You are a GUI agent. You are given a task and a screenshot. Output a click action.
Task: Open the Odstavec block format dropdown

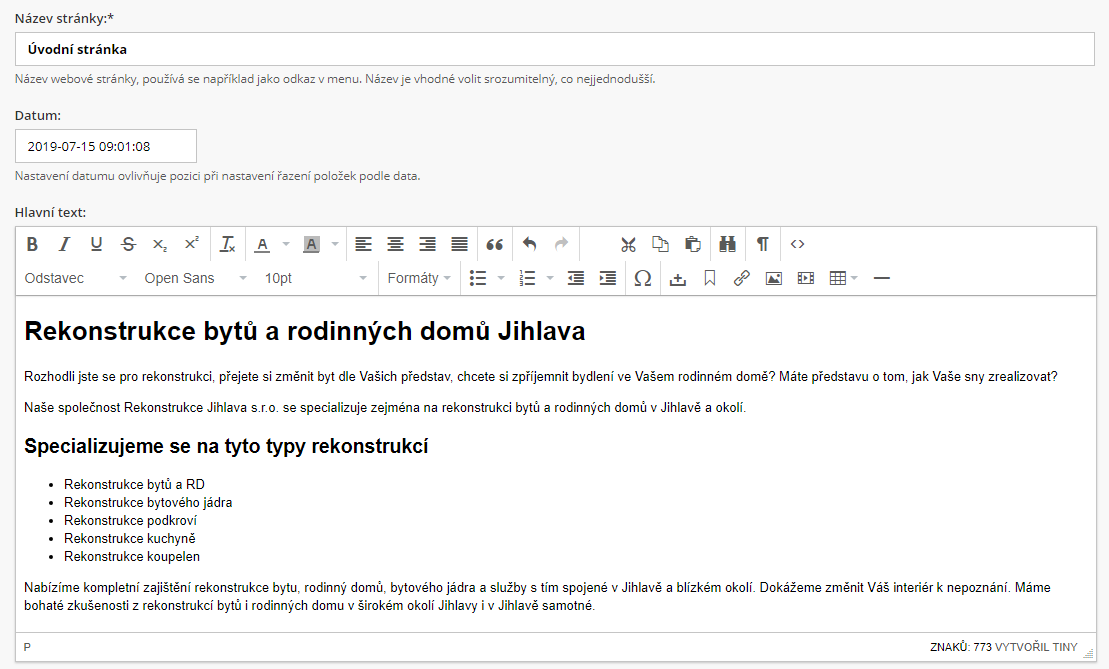coord(76,278)
